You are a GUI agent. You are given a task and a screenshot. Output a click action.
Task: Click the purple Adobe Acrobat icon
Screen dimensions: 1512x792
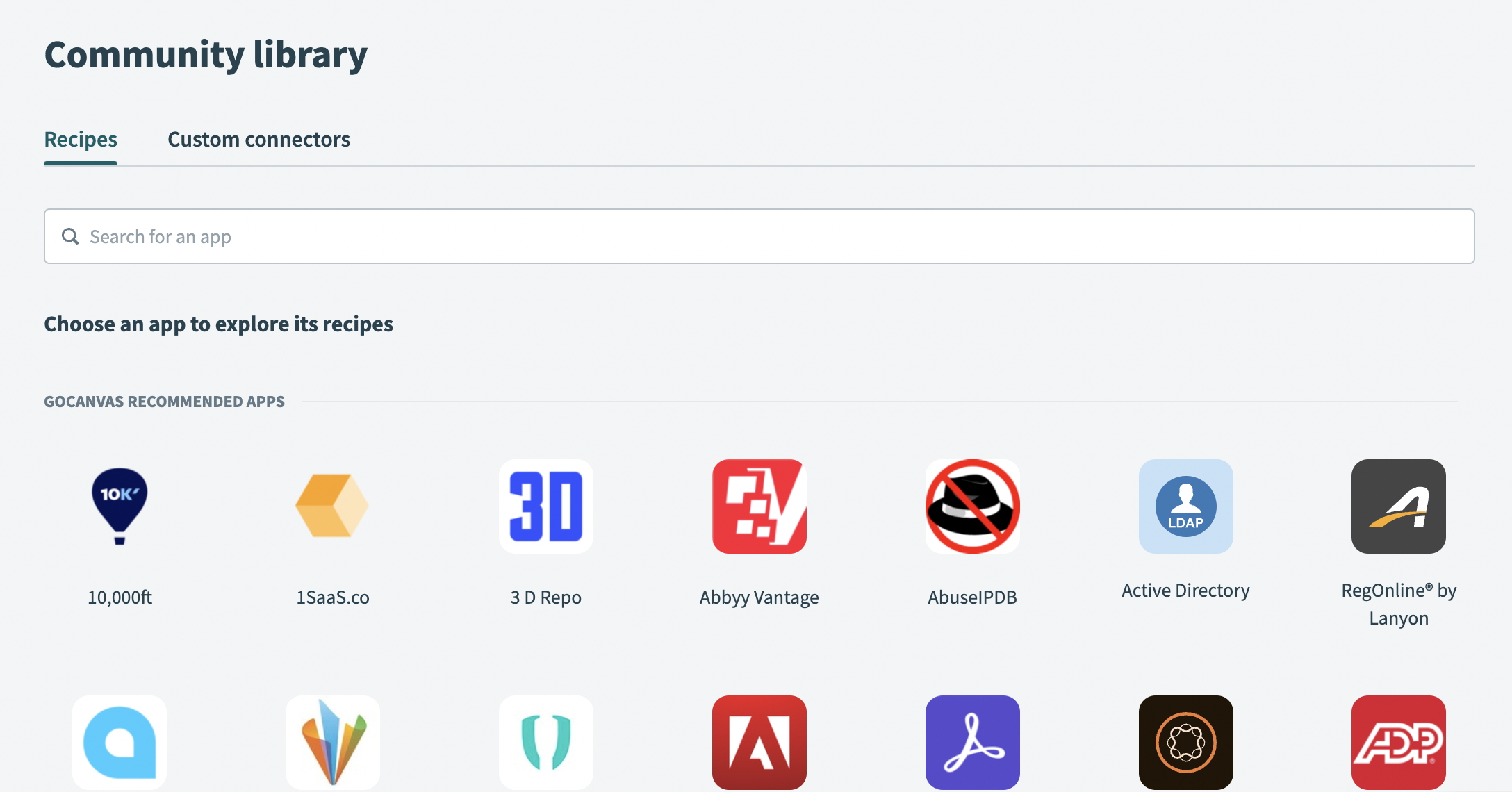coord(973,743)
